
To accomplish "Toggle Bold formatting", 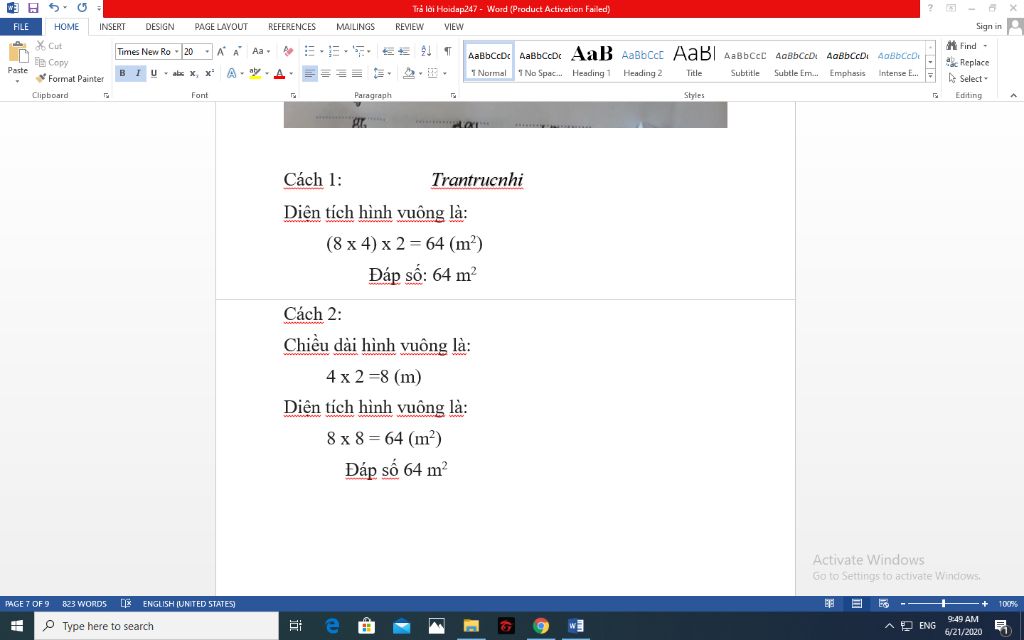I will [x=122, y=73].
